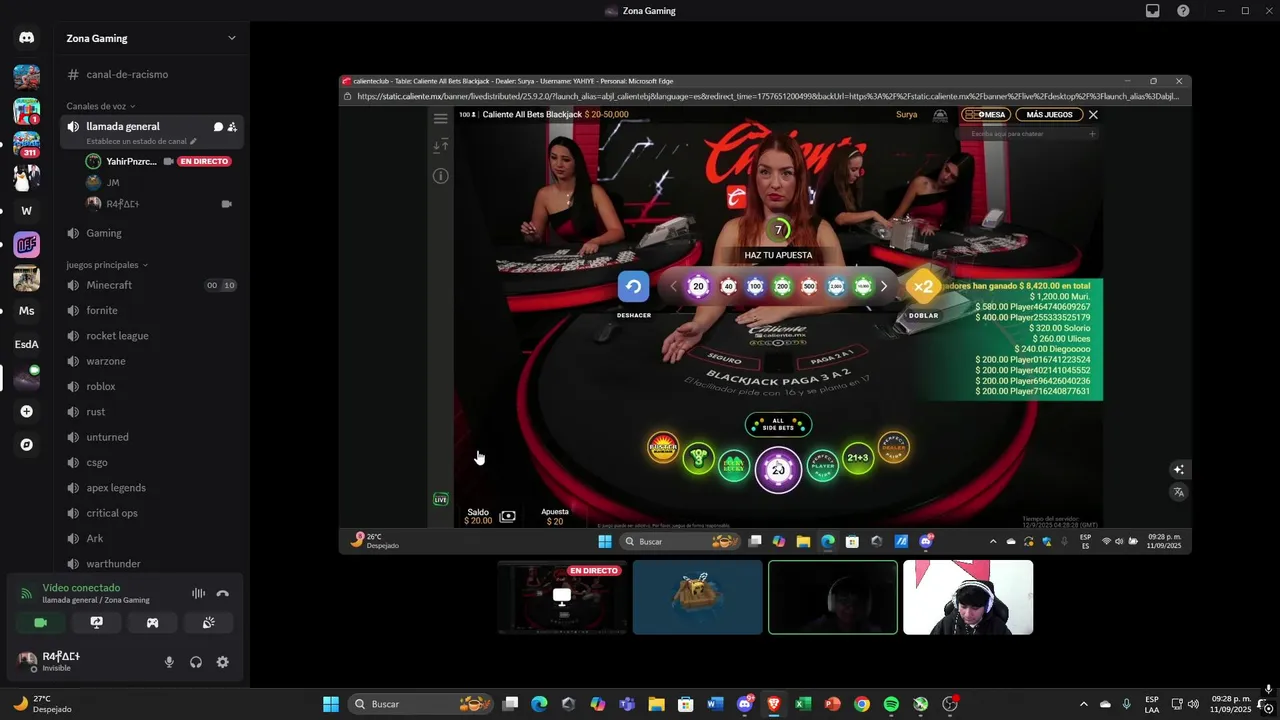Show hidden system tray icons chevron
1280x720 pixels.
point(1083,704)
